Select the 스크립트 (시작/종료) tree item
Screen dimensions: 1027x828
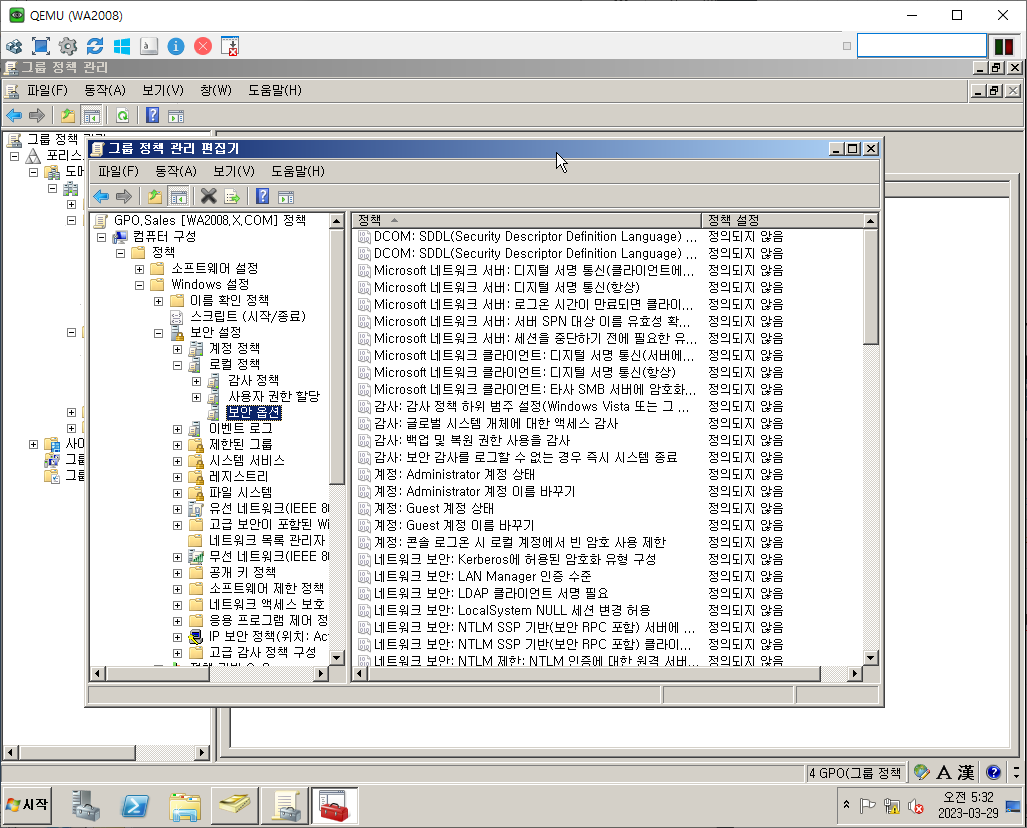click(x=248, y=316)
